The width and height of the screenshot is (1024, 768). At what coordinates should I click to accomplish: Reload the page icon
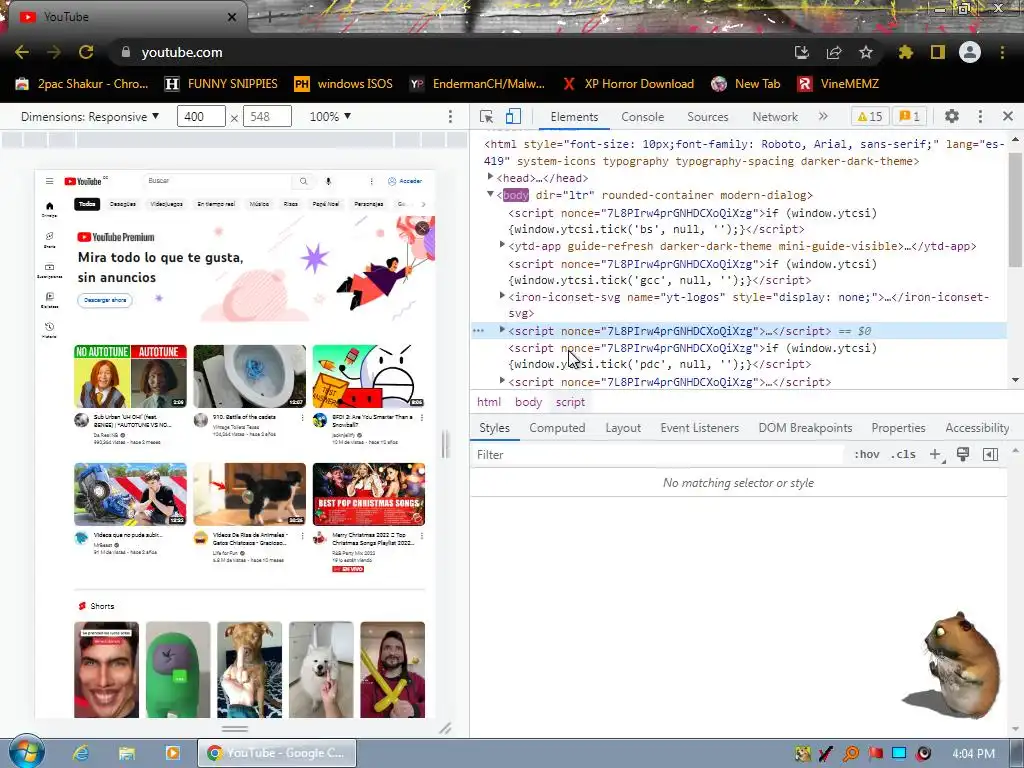tap(86, 52)
